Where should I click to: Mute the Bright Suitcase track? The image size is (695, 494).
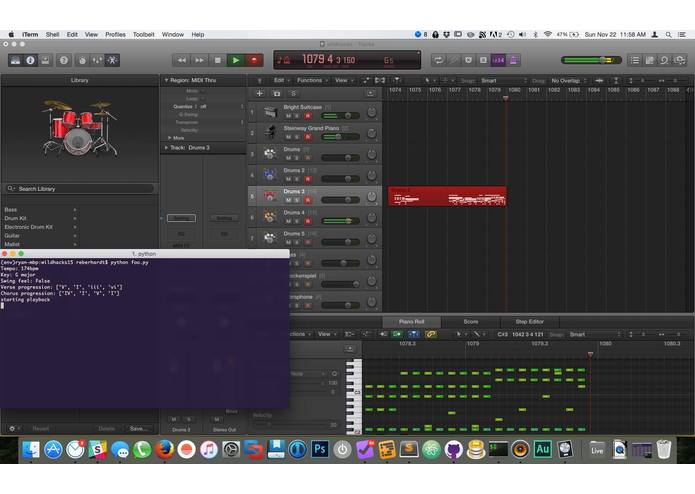289,116
